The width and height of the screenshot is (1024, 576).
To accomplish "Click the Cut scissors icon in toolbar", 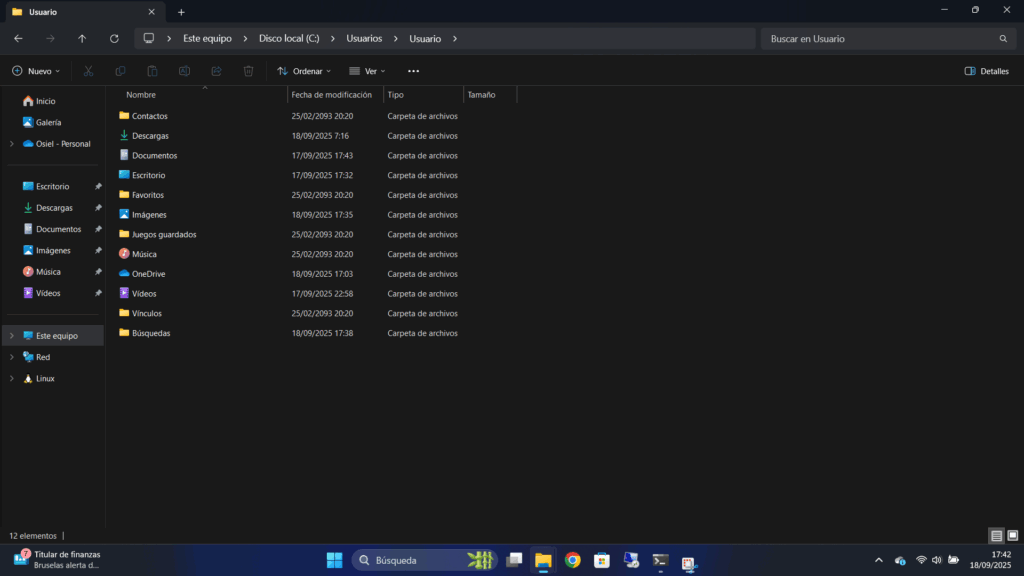I will click(88, 71).
